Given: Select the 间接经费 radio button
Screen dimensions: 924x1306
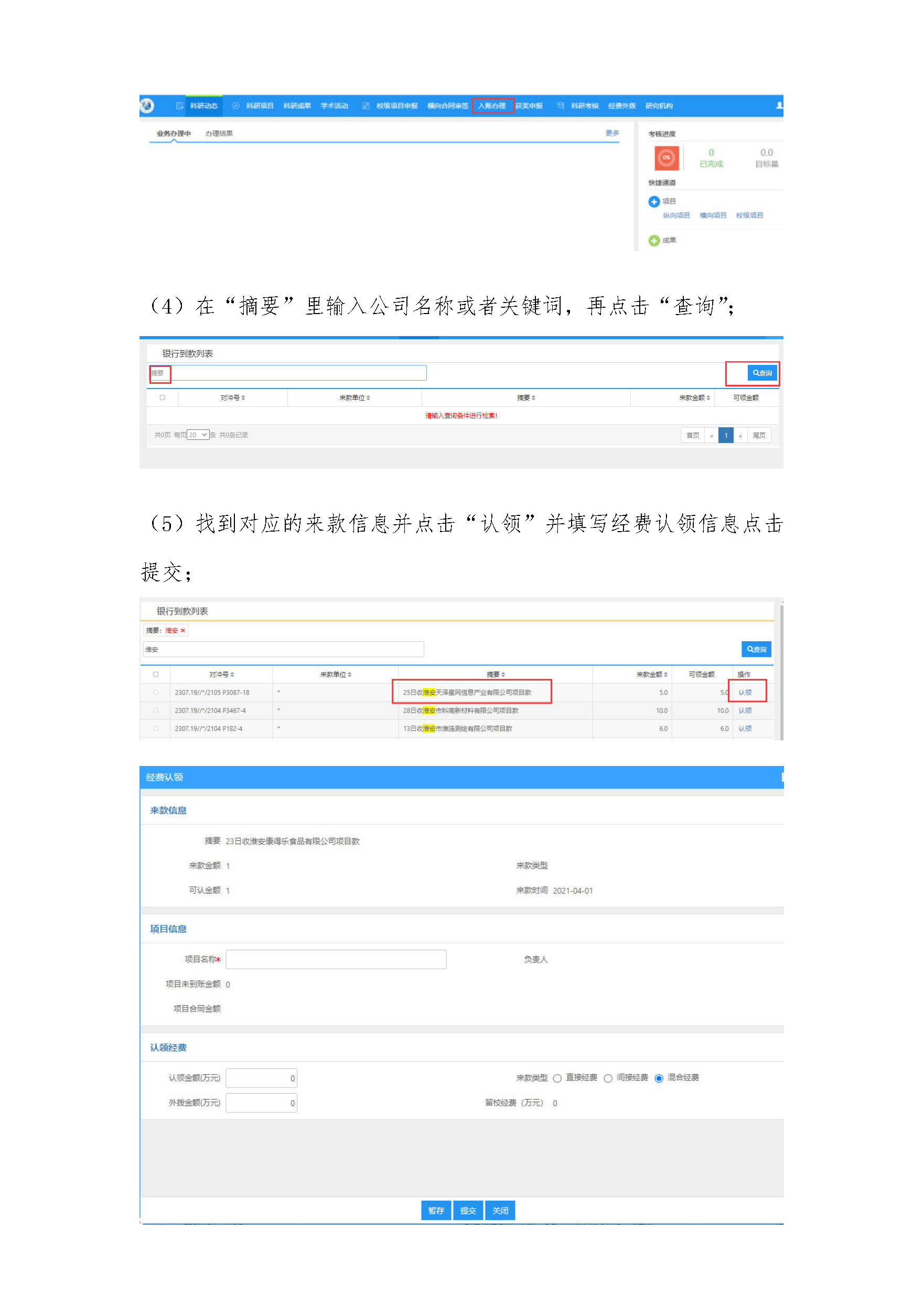Looking at the screenshot, I should click(608, 1078).
